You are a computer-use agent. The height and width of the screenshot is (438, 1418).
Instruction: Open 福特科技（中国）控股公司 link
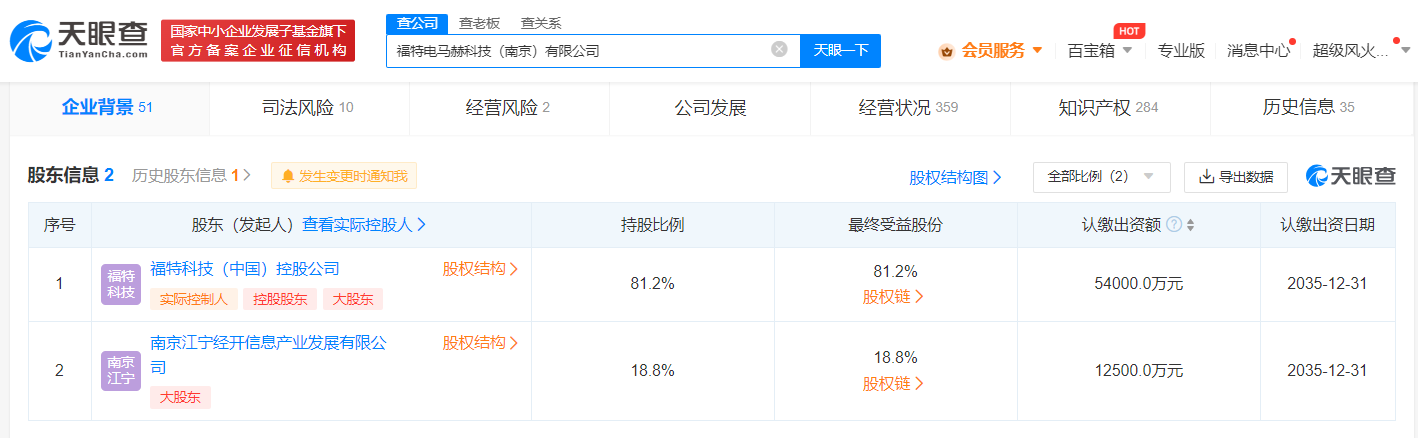click(245, 268)
